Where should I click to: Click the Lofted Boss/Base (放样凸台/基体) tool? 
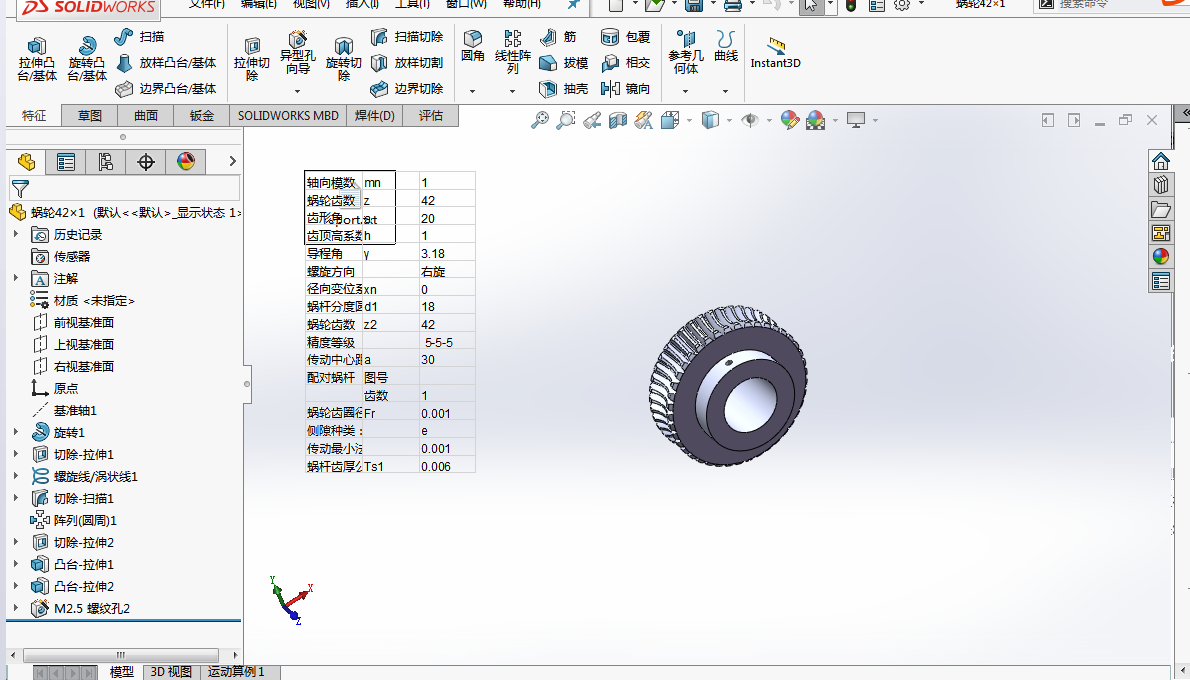[165, 63]
